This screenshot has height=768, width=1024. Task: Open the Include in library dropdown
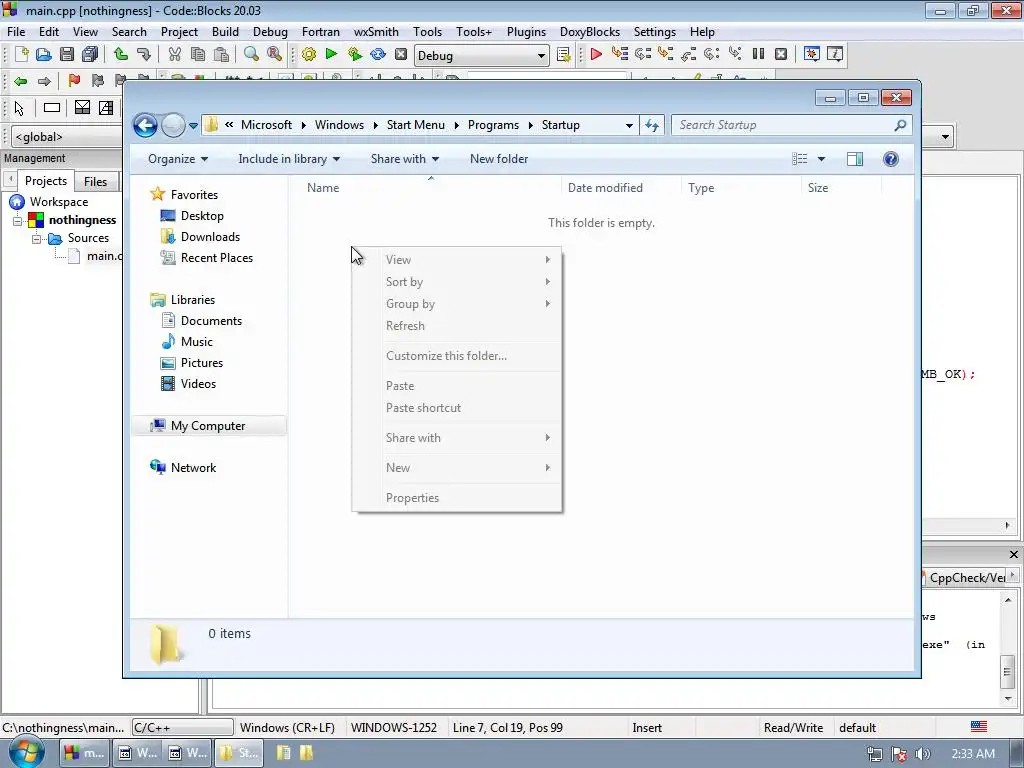289,159
